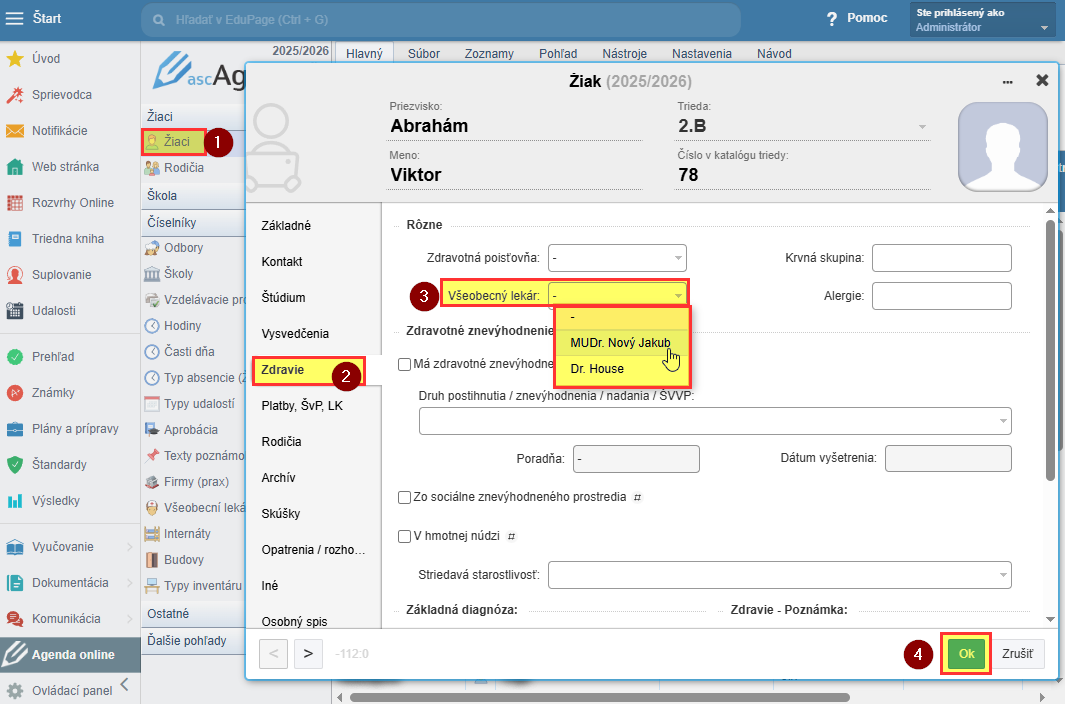Confirm with the green Ok button

pos(966,654)
